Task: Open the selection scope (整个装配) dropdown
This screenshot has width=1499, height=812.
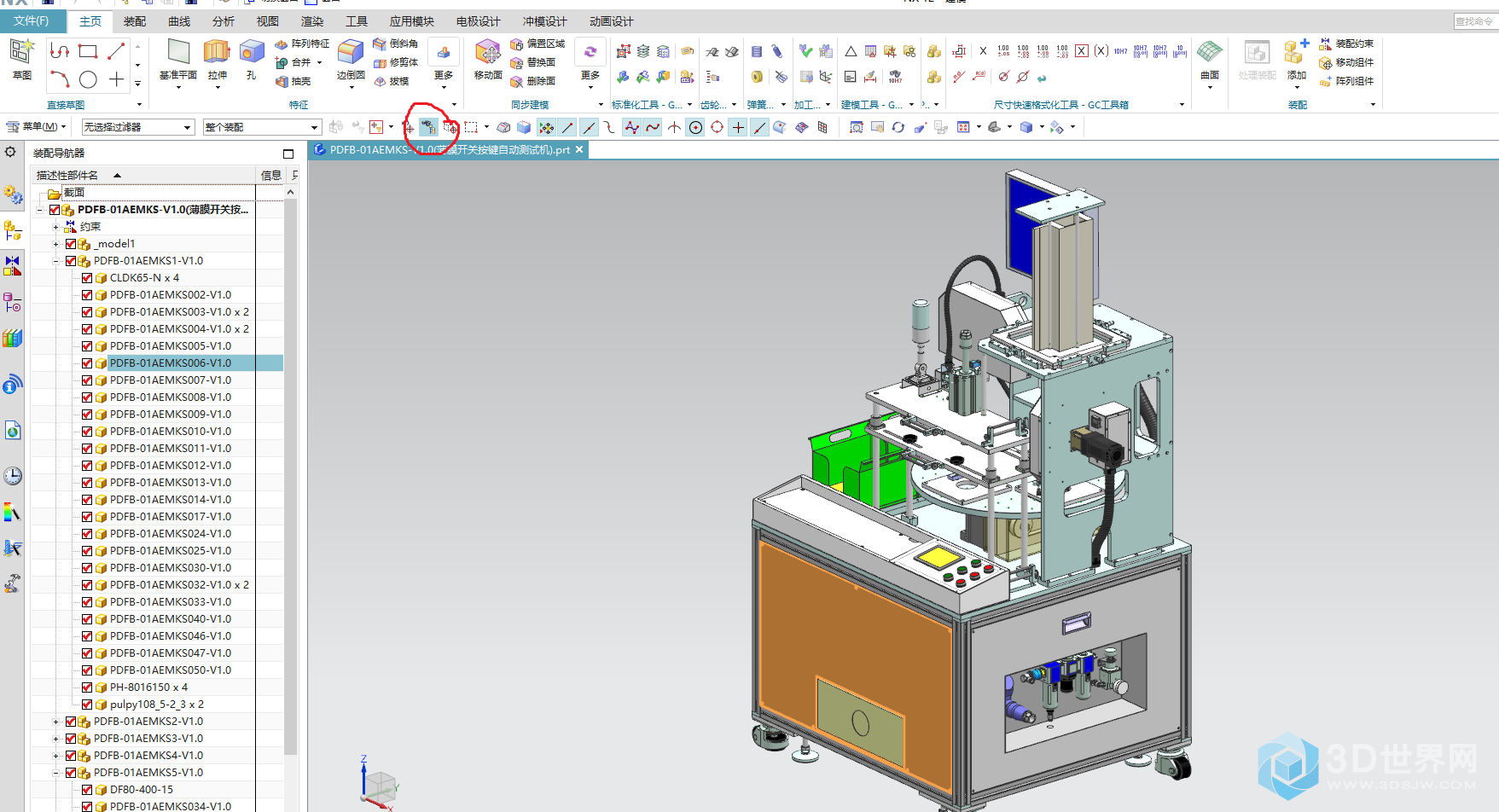Action: point(262,127)
